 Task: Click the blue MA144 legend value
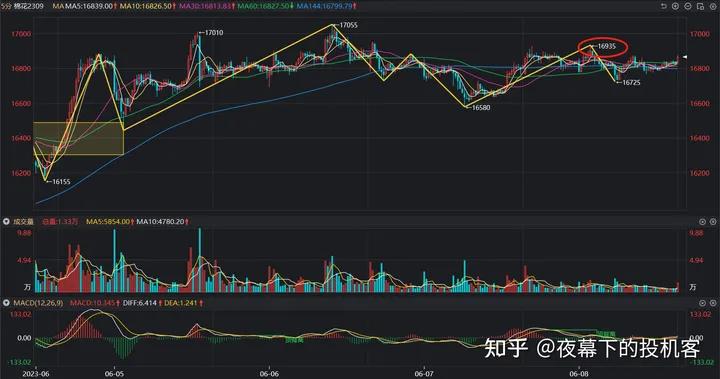[x=325, y=6]
